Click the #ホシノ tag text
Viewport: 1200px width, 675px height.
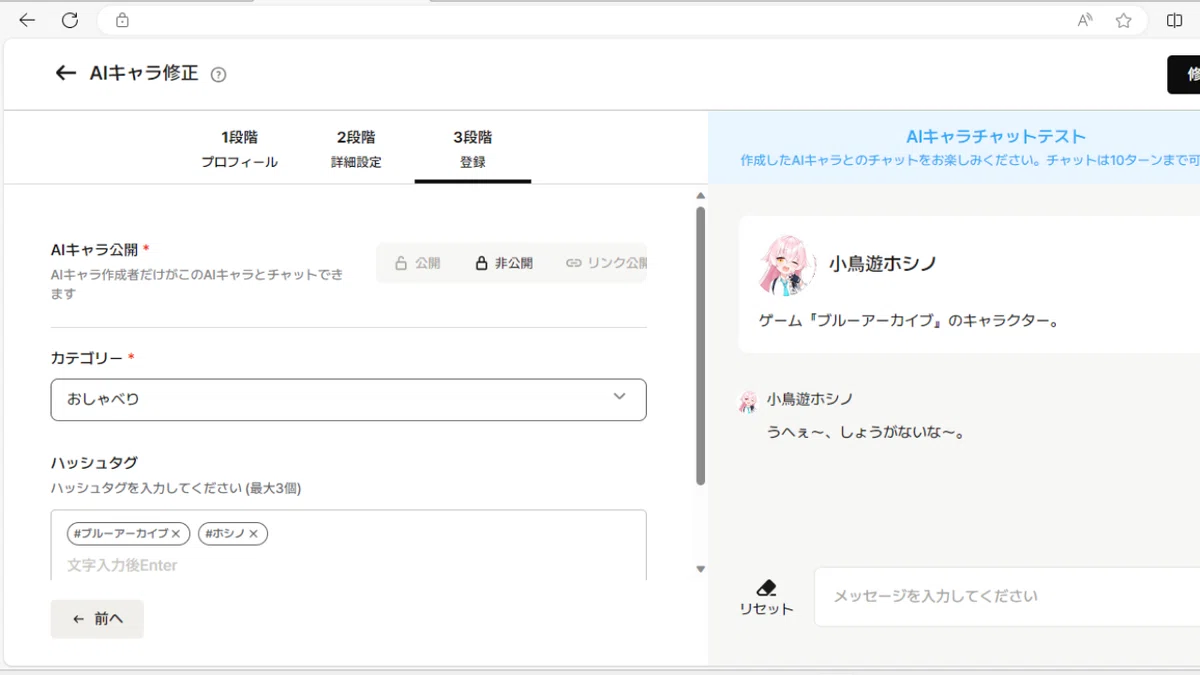pos(225,534)
